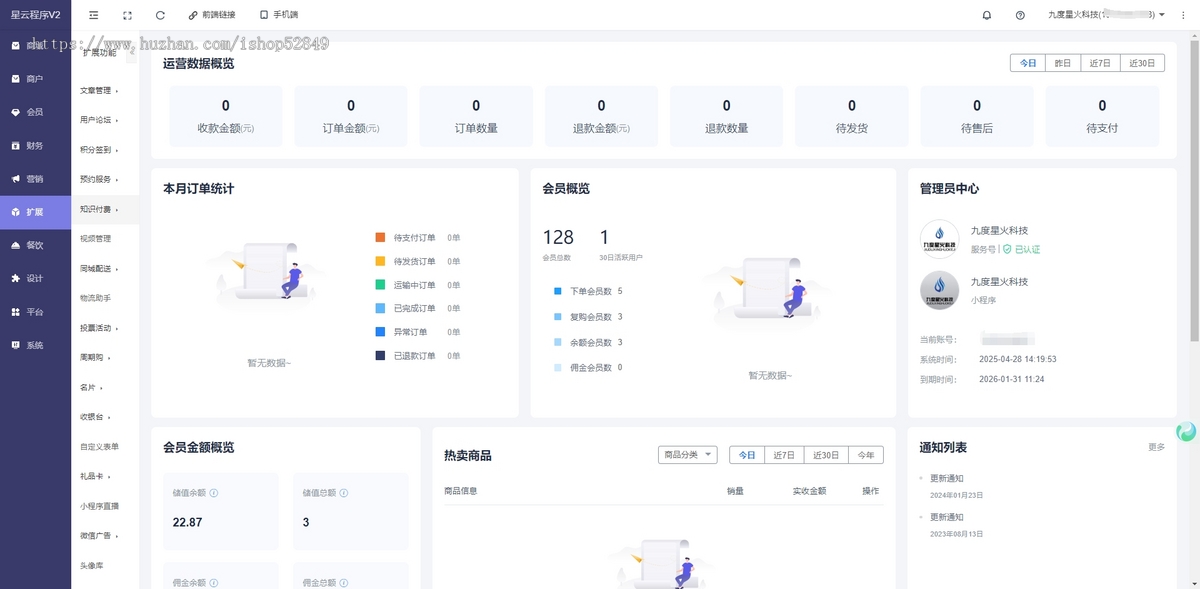Open the 手机端 mobile preview button
The width and height of the screenshot is (1200, 589).
coord(279,15)
